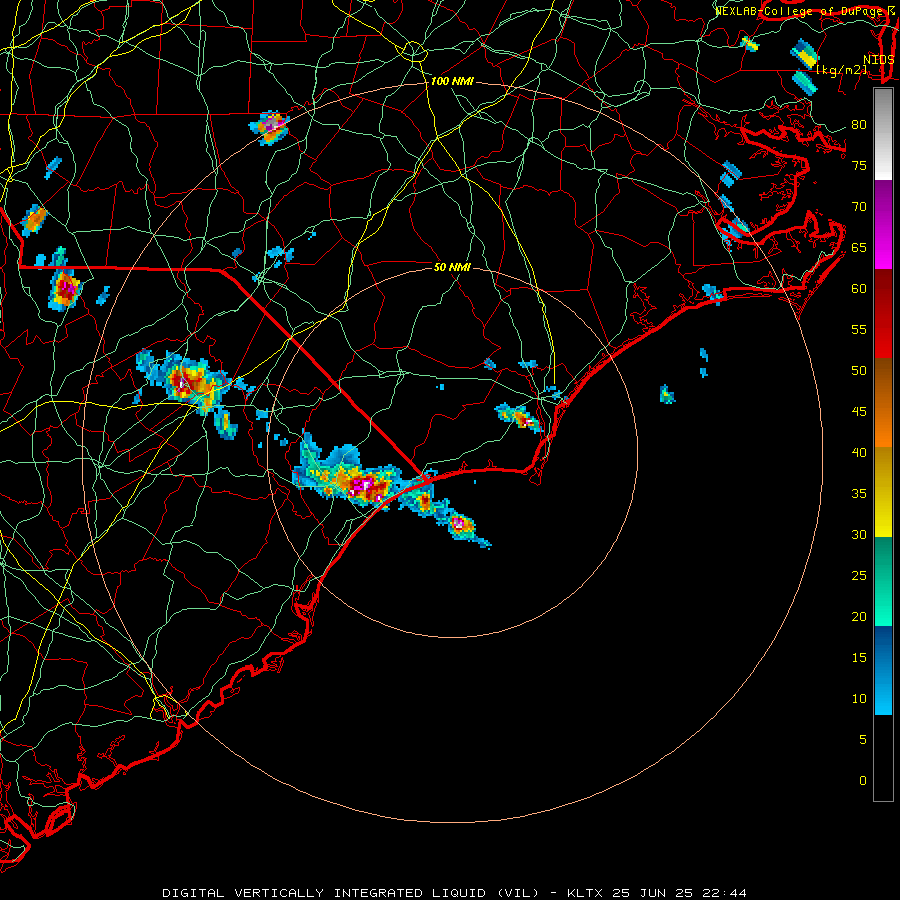Click the 55 value on the color scale
Viewport: 900px width, 900px height.
(x=859, y=330)
